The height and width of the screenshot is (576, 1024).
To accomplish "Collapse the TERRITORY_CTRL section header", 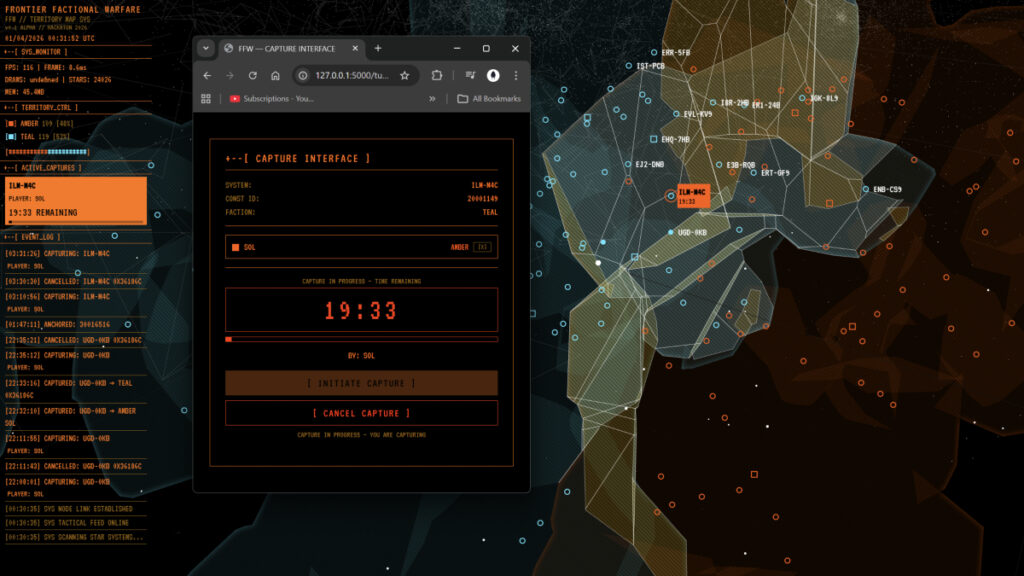I will [x=40, y=107].
